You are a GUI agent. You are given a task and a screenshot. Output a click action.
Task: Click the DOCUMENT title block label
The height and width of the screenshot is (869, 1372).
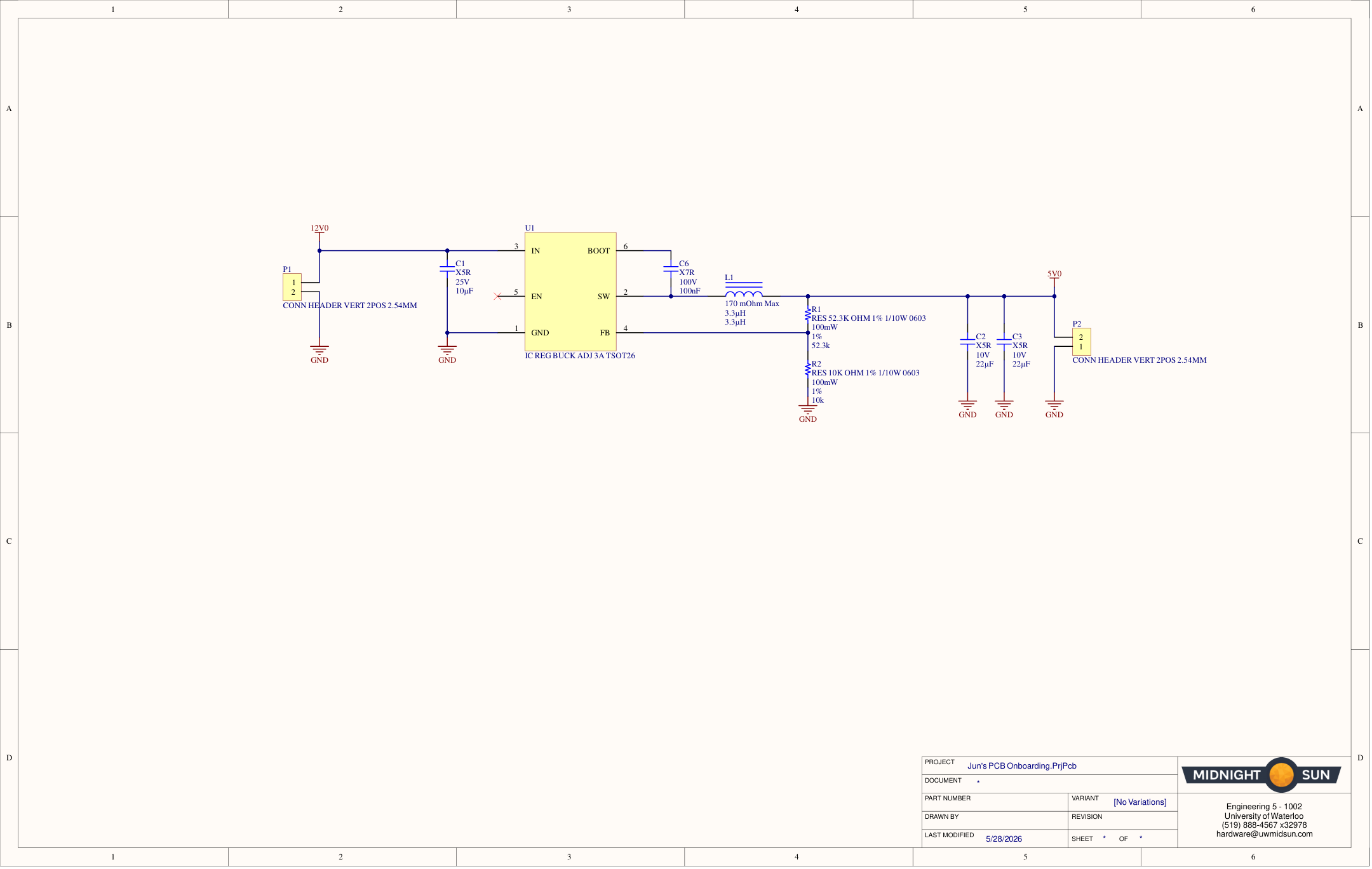tap(943, 781)
